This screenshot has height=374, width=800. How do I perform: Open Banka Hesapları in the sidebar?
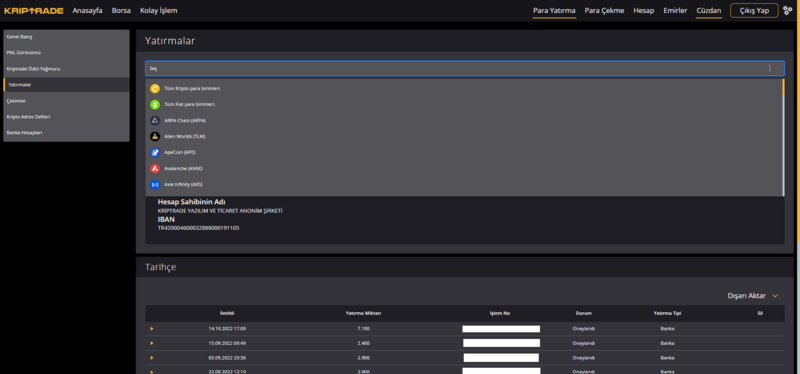pyautogui.click(x=66, y=132)
